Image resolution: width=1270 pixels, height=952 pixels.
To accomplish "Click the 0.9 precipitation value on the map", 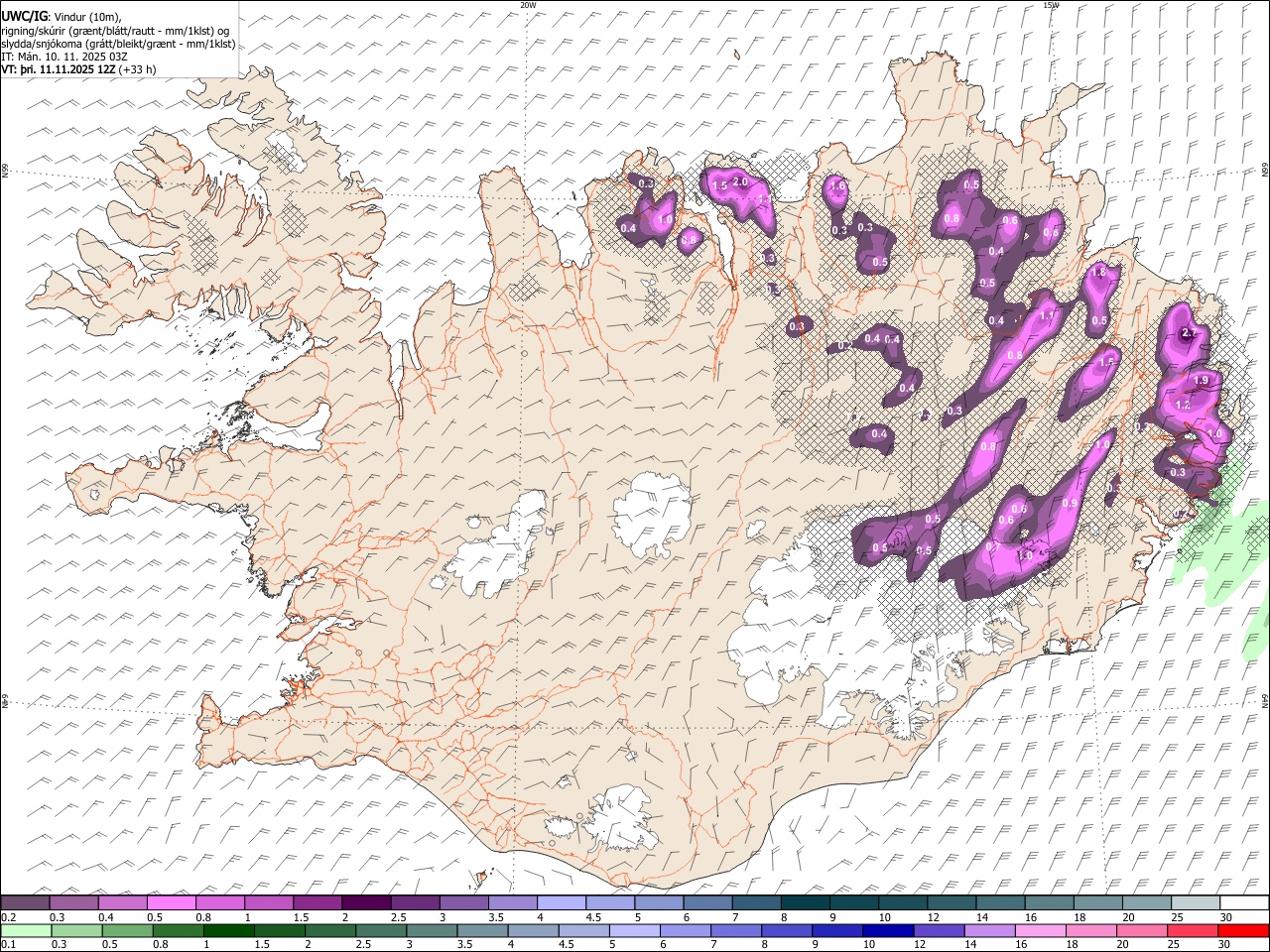I will click(1070, 504).
